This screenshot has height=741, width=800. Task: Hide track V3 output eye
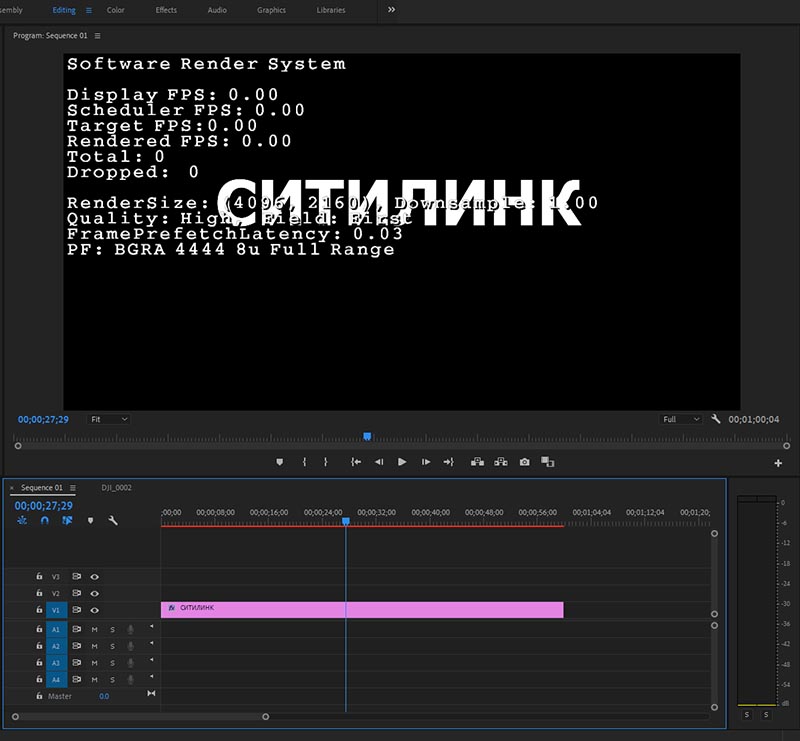click(x=94, y=577)
